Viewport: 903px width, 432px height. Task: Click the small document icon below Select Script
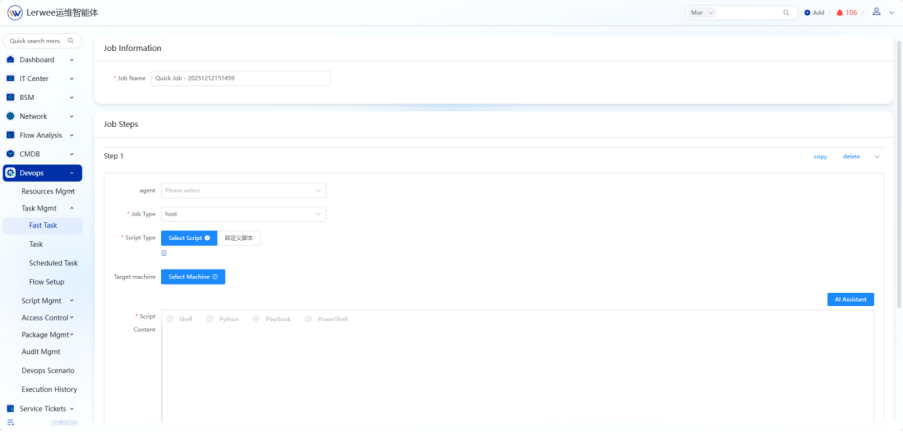point(164,253)
